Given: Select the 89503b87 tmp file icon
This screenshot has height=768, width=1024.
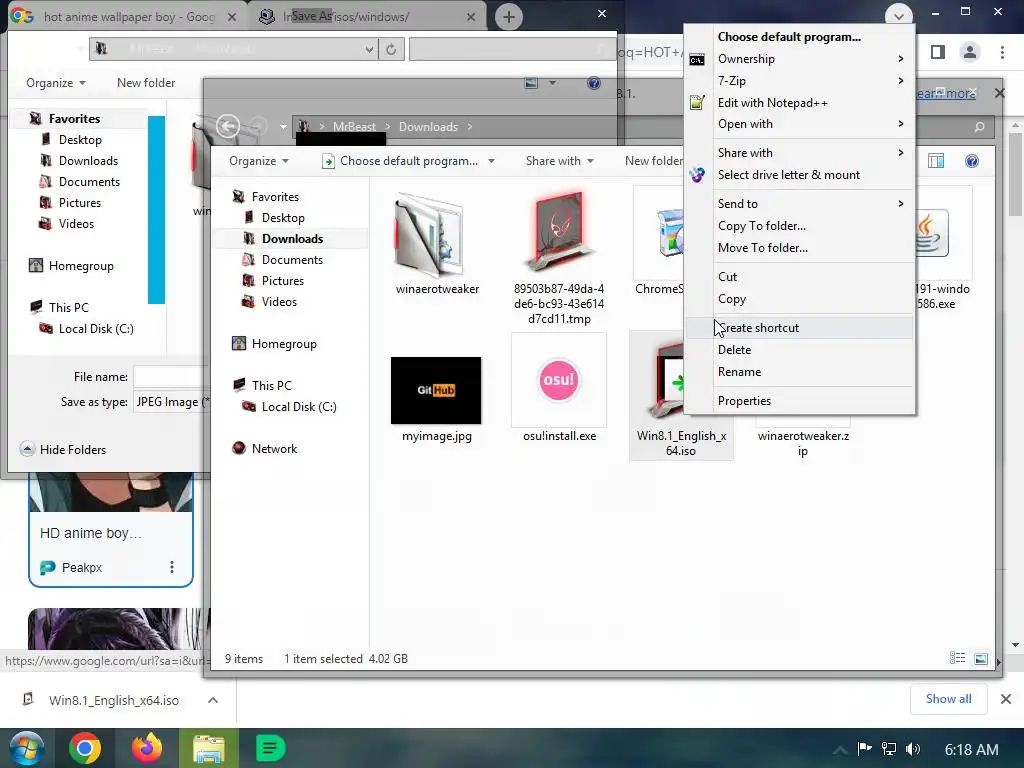Looking at the screenshot, I should (x=558, y=231).
